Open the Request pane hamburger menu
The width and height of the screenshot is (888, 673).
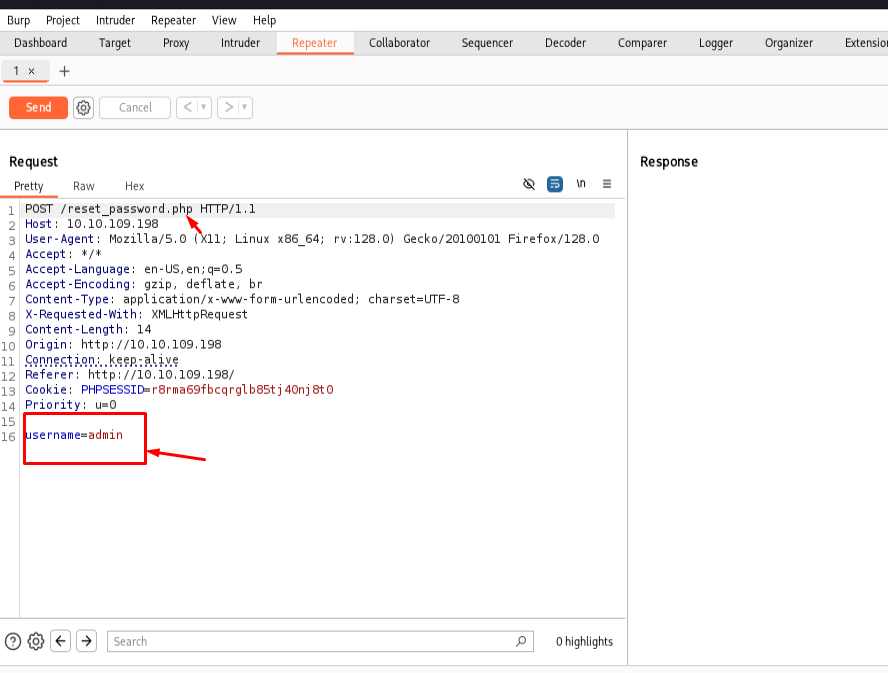point(607,184)
